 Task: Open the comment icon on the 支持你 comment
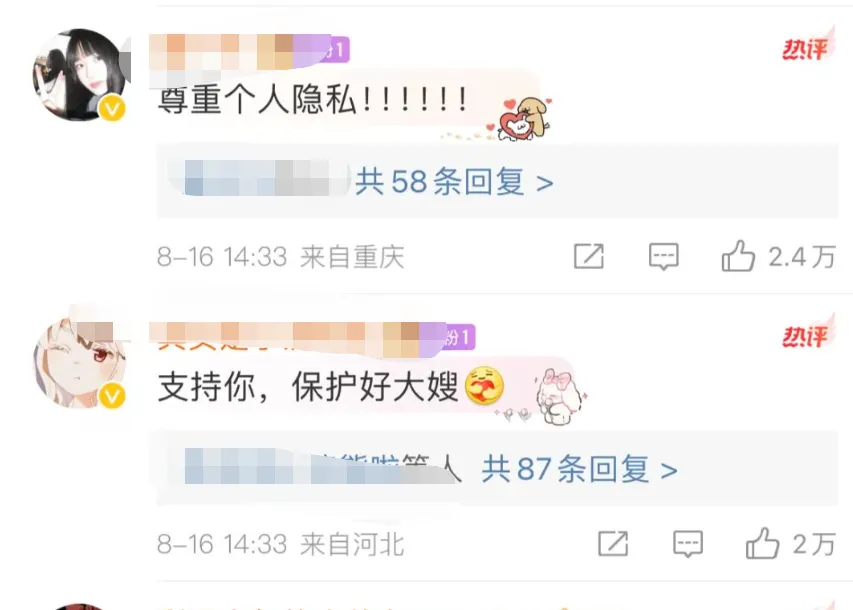tap(688, 543)
